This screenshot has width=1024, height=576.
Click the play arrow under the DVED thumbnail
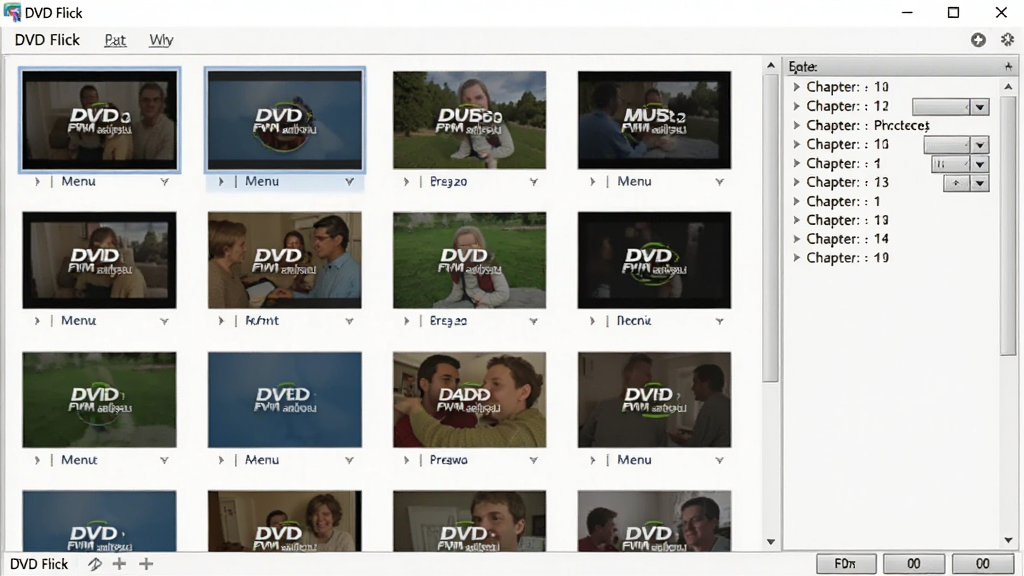[x=221, y=460]
